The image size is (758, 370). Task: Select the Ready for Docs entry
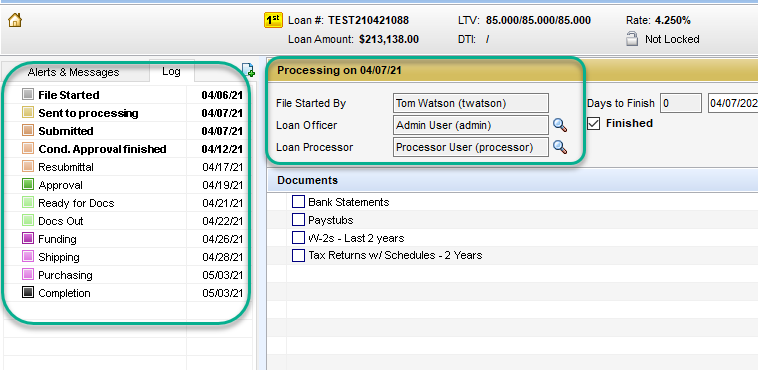[128, 203]
